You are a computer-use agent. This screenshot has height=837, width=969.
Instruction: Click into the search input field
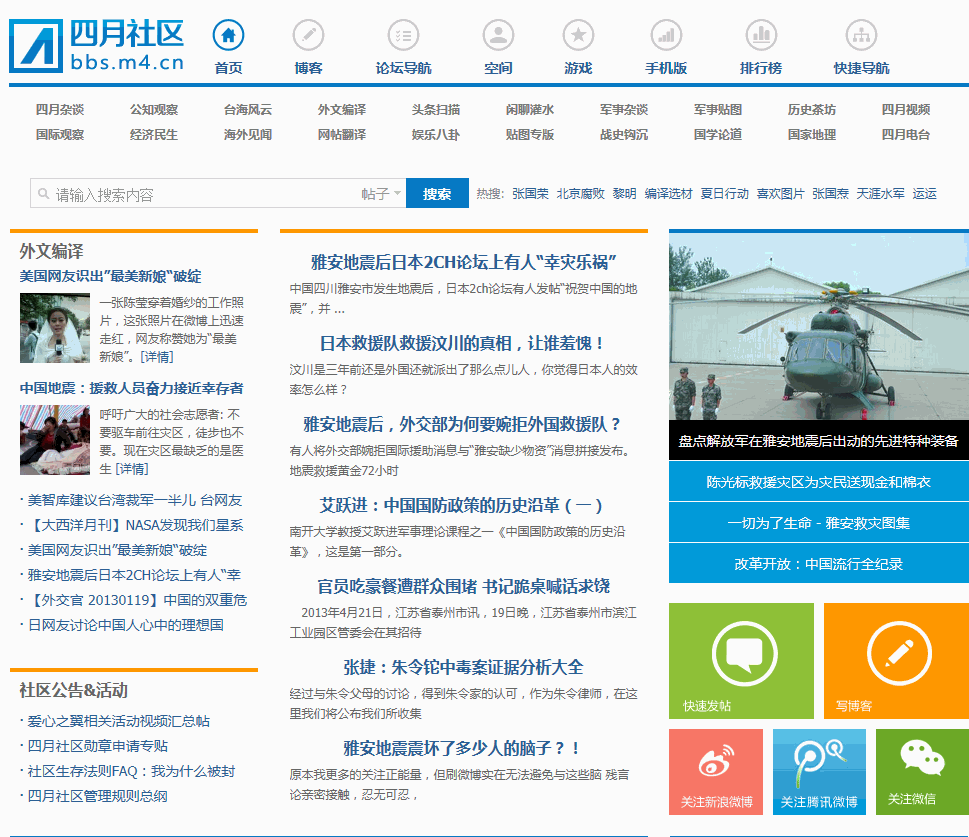click(x=200, y=194)
